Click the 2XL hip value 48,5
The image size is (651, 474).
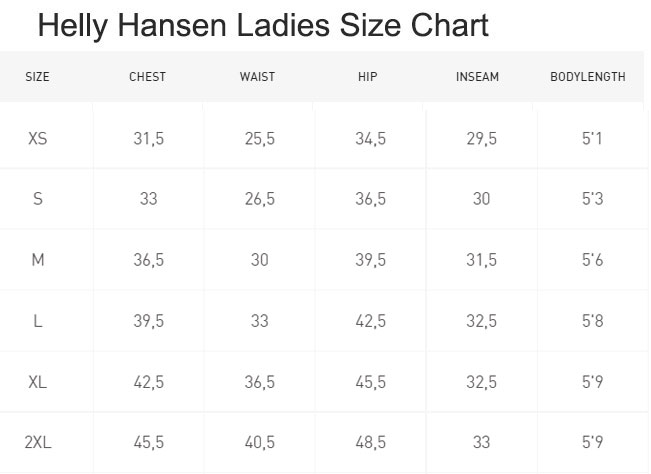point(370,442)
